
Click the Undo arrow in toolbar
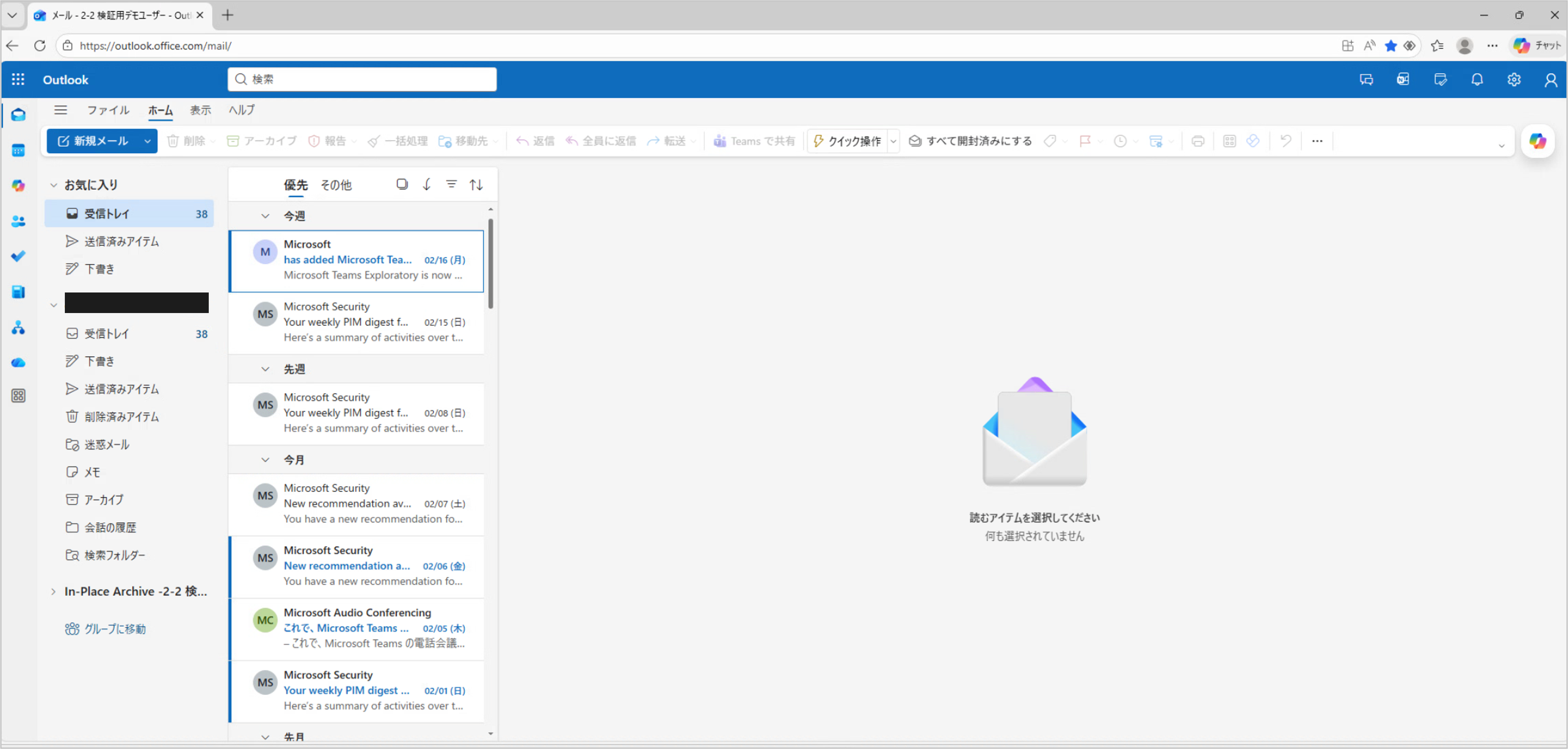click(x=1286, y=141)
